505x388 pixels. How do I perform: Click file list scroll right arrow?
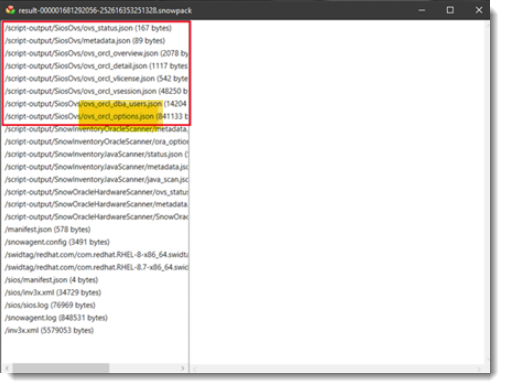tap(183, 368)
